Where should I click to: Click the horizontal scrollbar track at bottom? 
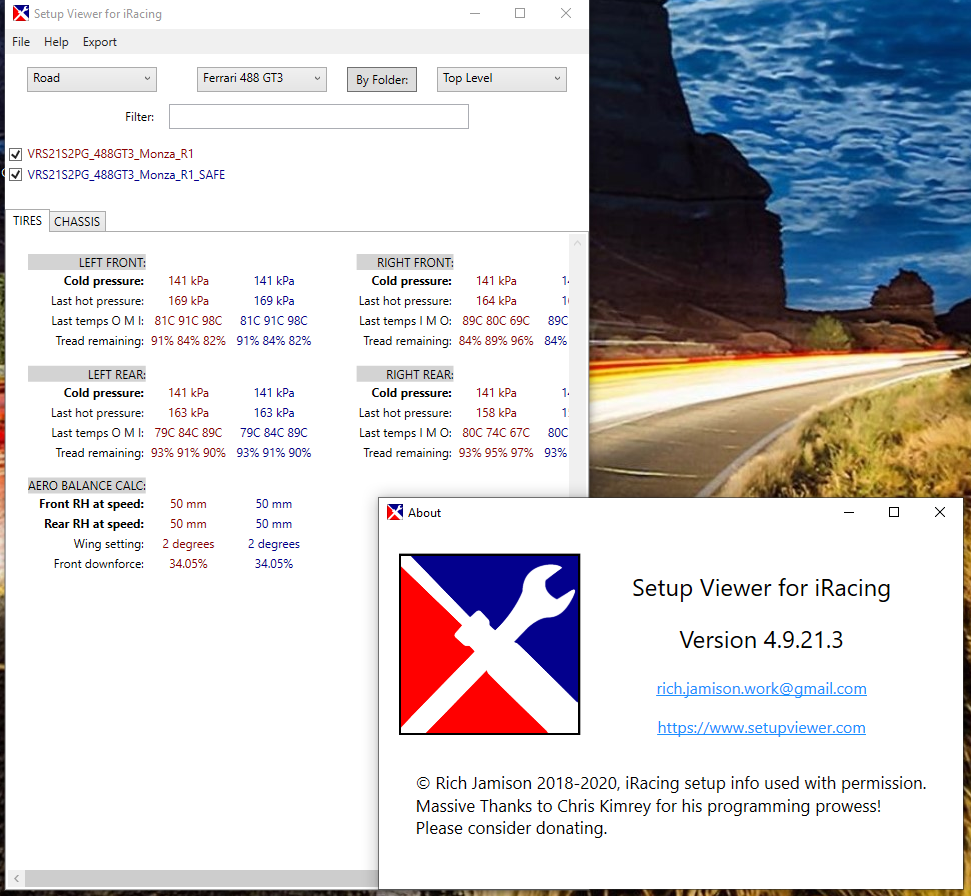(201, 878)
